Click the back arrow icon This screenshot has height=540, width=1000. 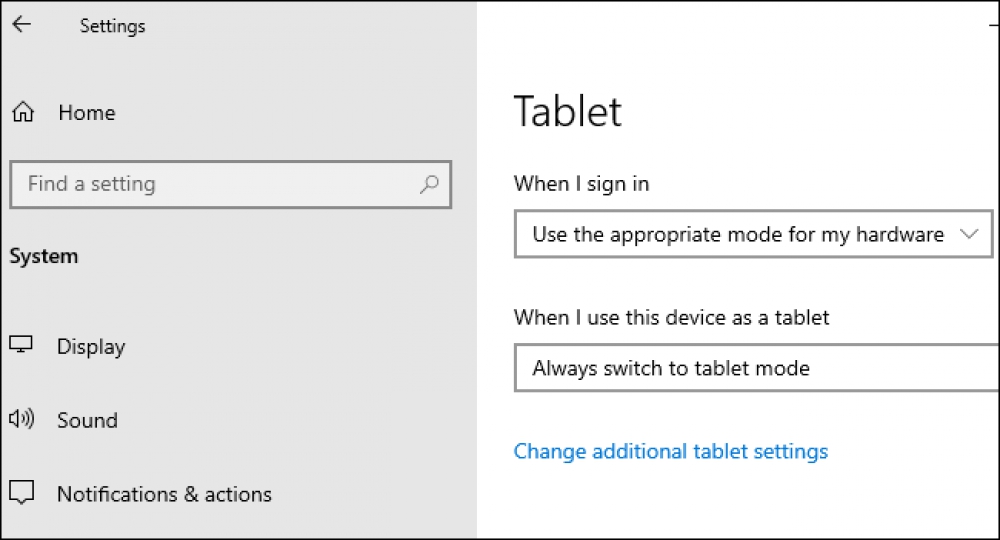point(22,24)
